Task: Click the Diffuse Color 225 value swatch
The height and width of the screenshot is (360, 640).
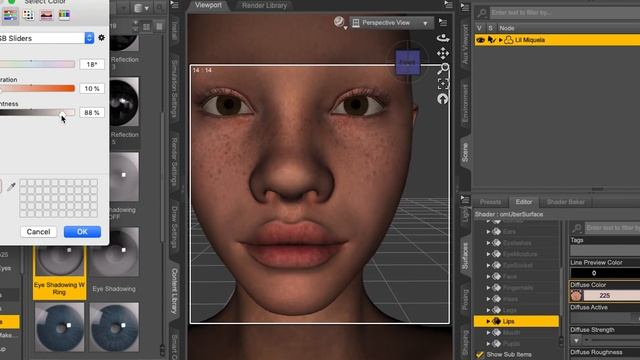Action: [x=611, y=296]
